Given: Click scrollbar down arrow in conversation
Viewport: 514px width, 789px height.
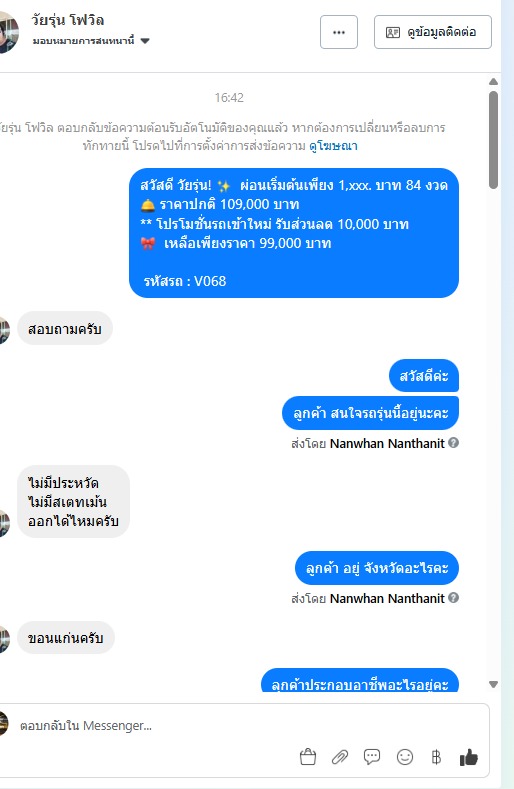Looking at the screenshot, I should (x=493, y=684).
